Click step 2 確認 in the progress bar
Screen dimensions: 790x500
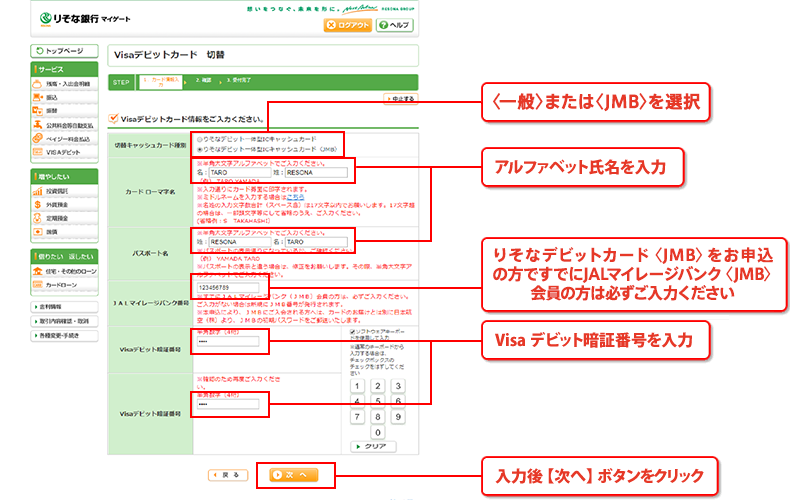click(204, 80)
